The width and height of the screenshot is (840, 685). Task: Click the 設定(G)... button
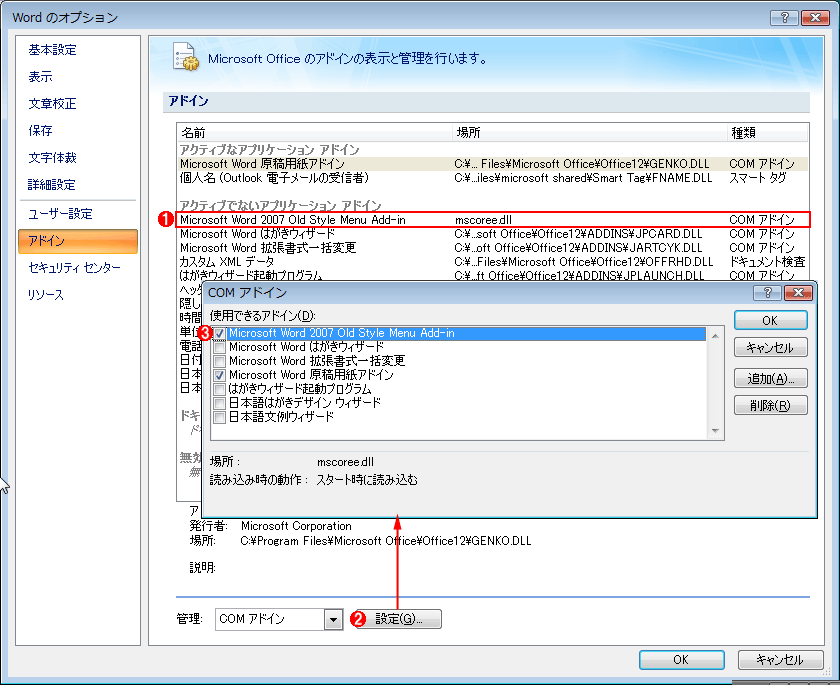click(x=399, y=619)
